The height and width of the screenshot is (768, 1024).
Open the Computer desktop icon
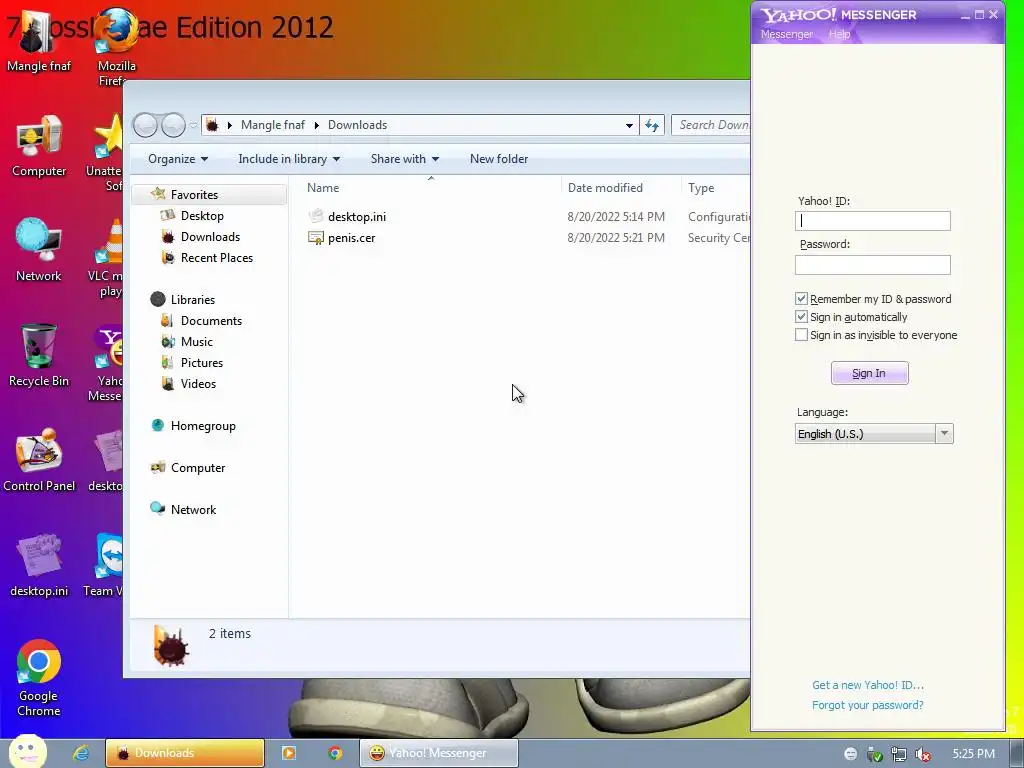(x=39, y=145)
